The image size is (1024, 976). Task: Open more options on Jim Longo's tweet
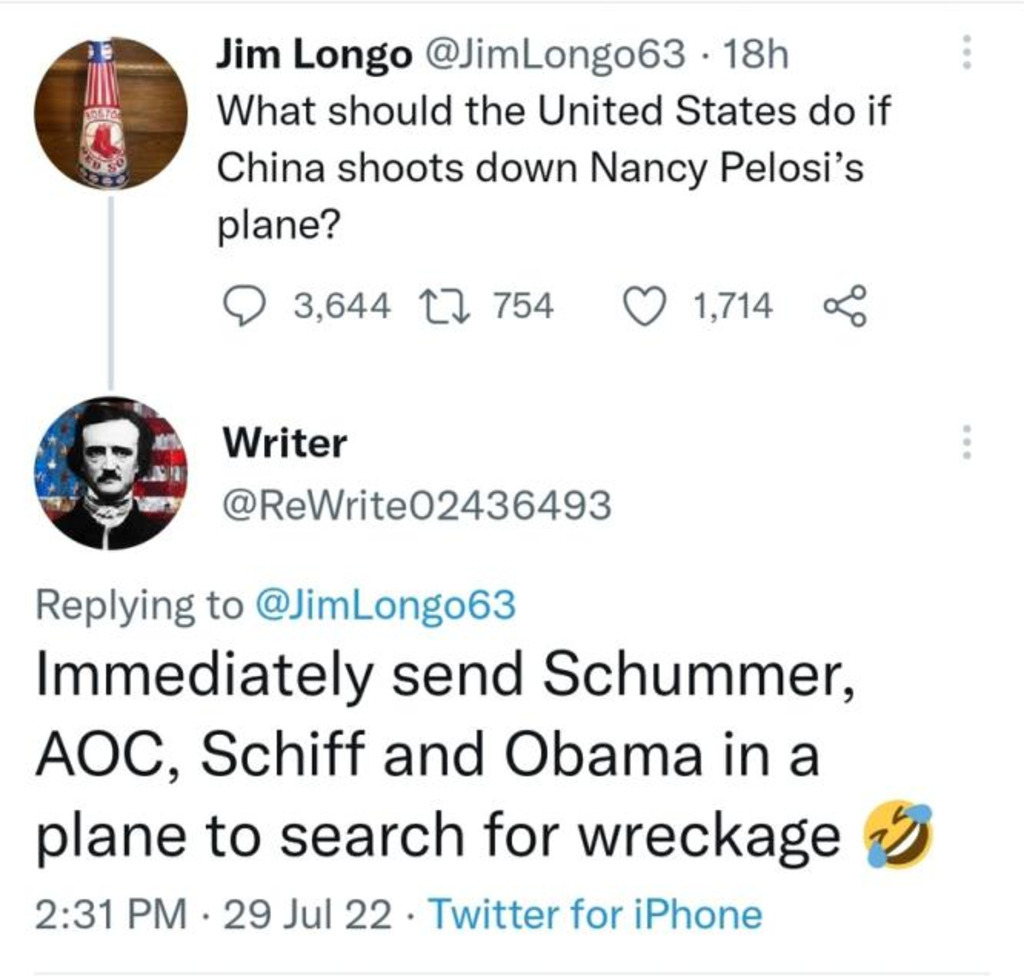point(966,52)
